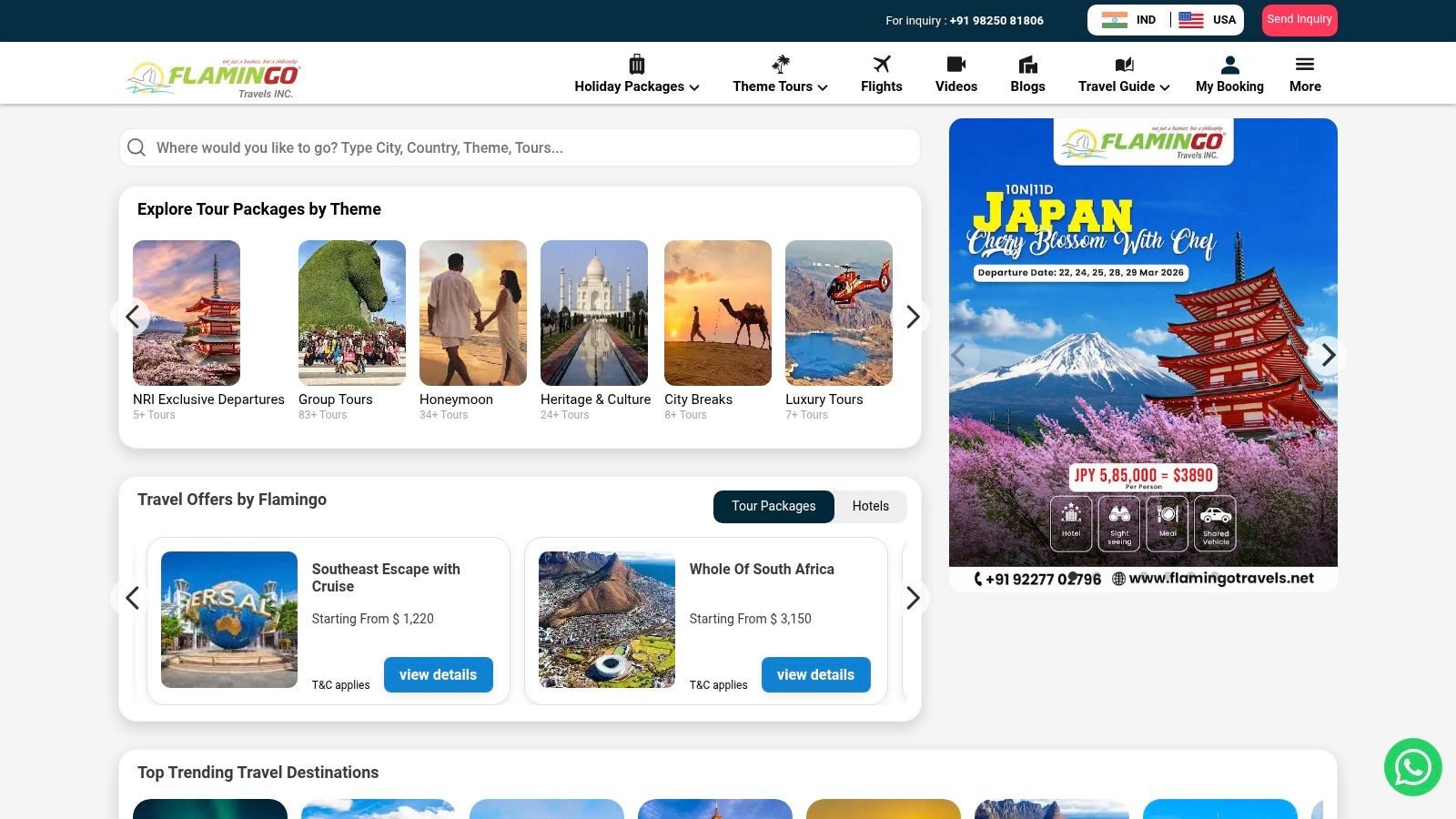Switch region to USA
This screenshot has width=1456, height=819.
tap(1208, 20)
